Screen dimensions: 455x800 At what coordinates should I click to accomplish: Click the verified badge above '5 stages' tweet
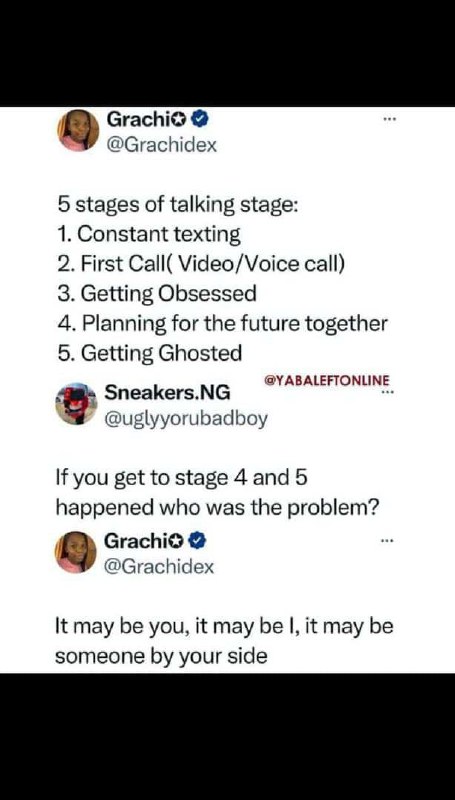(x=199, y=120)
